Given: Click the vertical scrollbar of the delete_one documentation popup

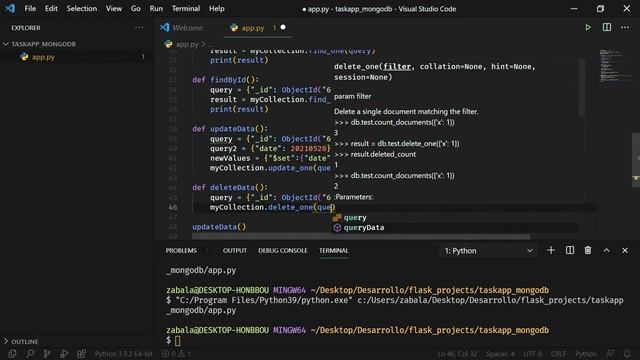Looking at the screenshot, I should [581, 87].
